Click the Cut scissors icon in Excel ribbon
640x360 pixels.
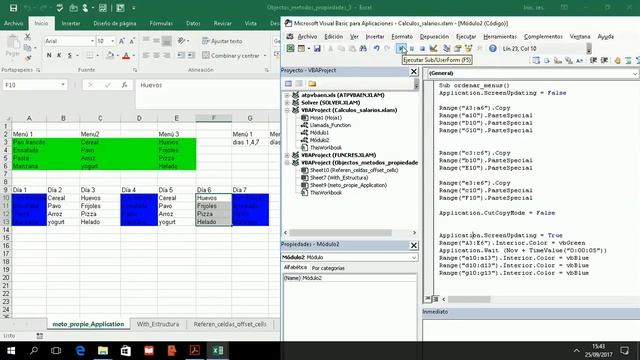(27, 37)
